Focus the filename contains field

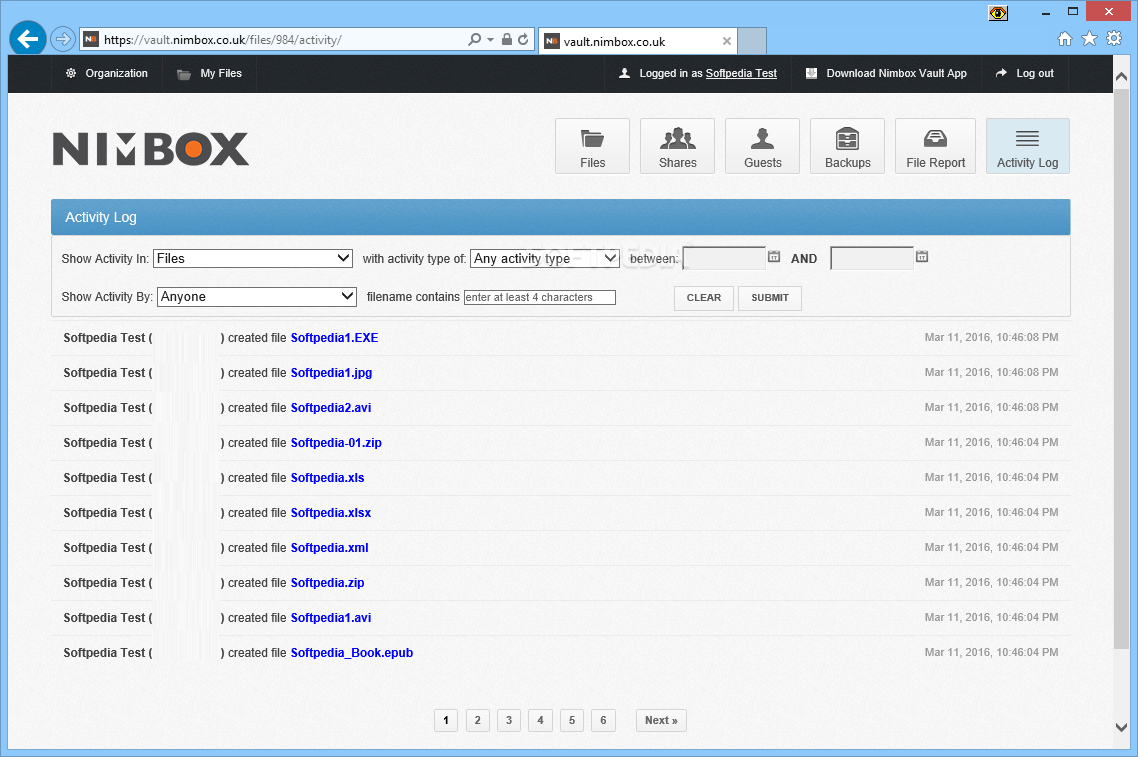click(x=539, y=298)
